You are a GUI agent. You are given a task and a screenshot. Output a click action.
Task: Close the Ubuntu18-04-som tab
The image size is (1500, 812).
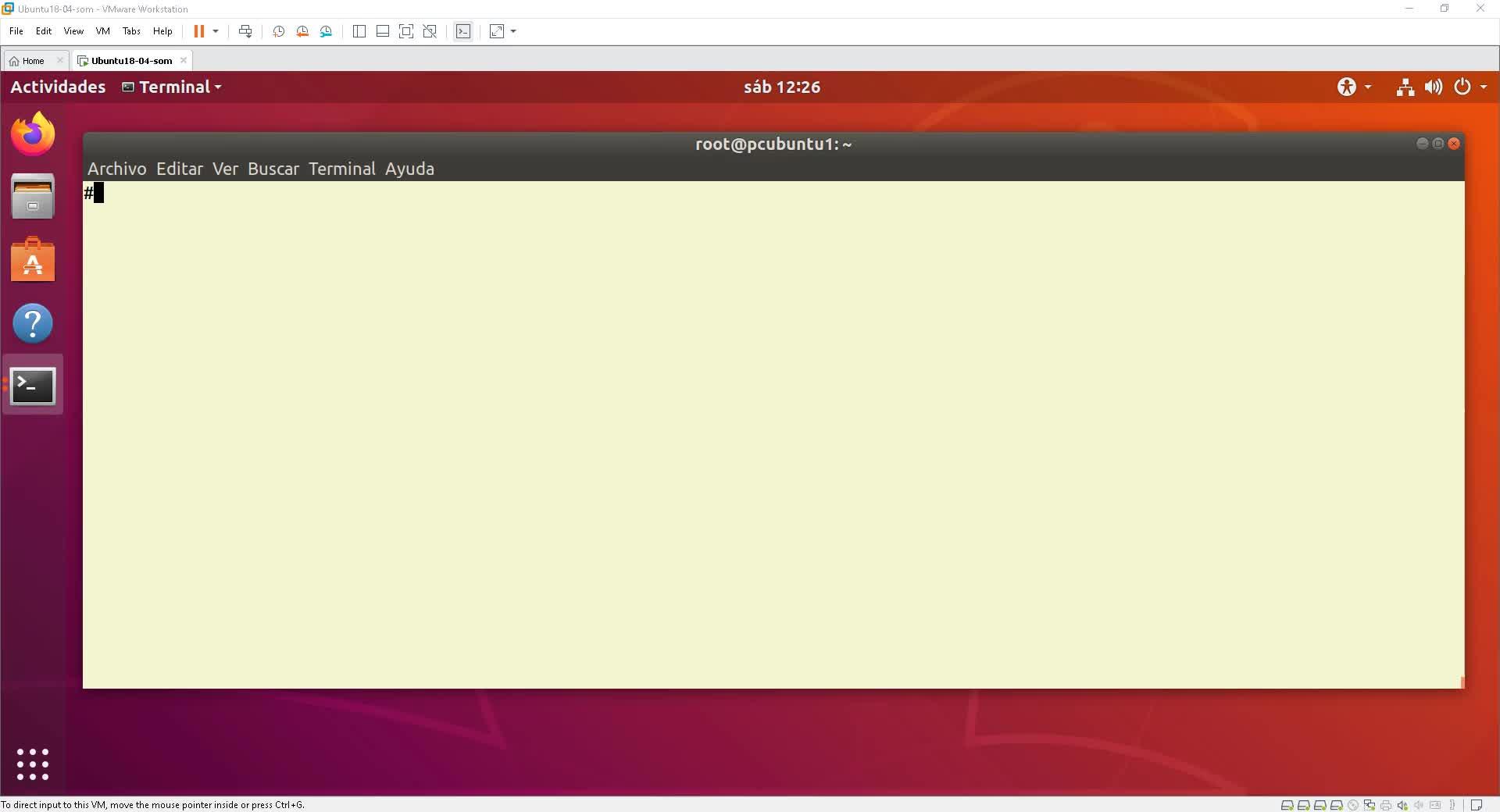click(x=184, y=60)
